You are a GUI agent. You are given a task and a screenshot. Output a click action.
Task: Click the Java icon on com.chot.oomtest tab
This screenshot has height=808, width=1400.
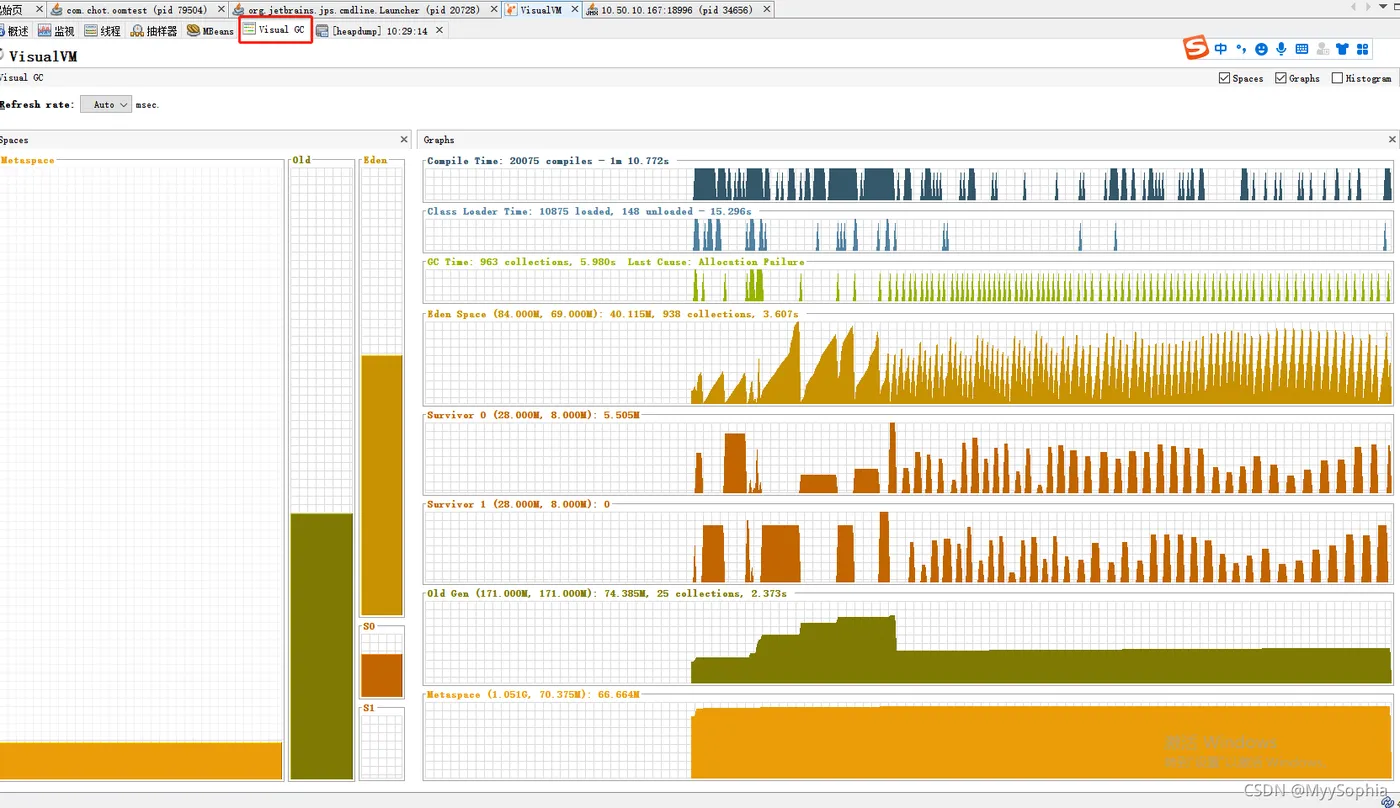56,9
